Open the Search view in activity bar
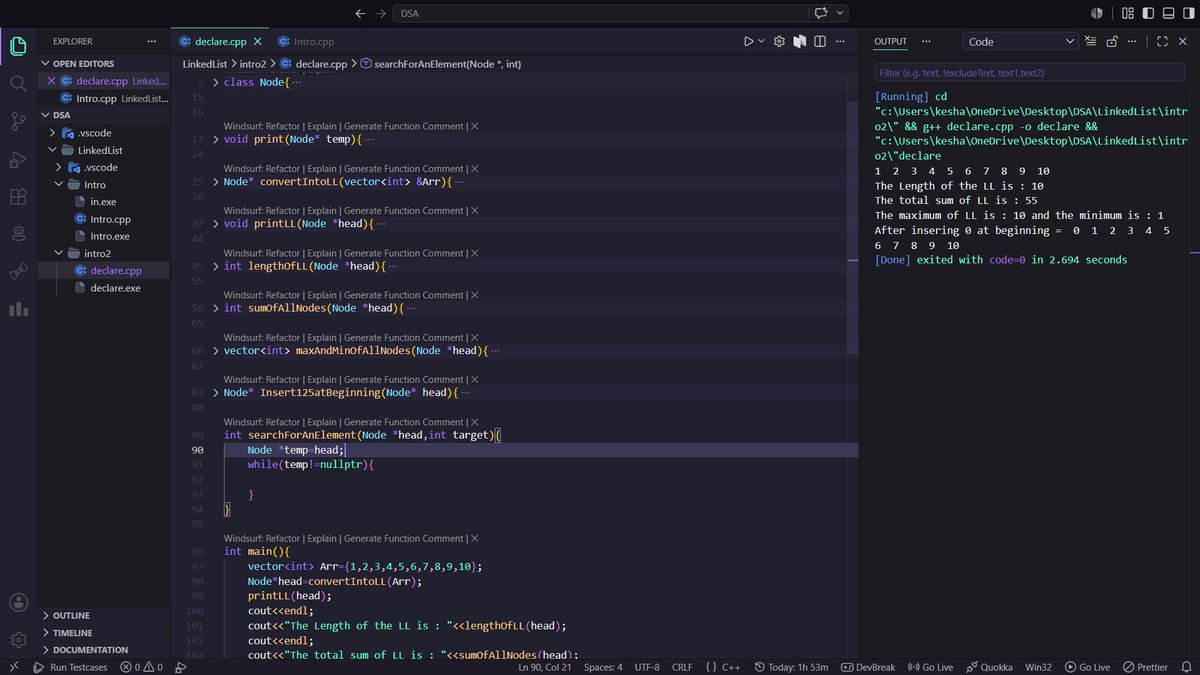Screen dimensions: 1200x675 pyautogui.click(x=18, y=83)
